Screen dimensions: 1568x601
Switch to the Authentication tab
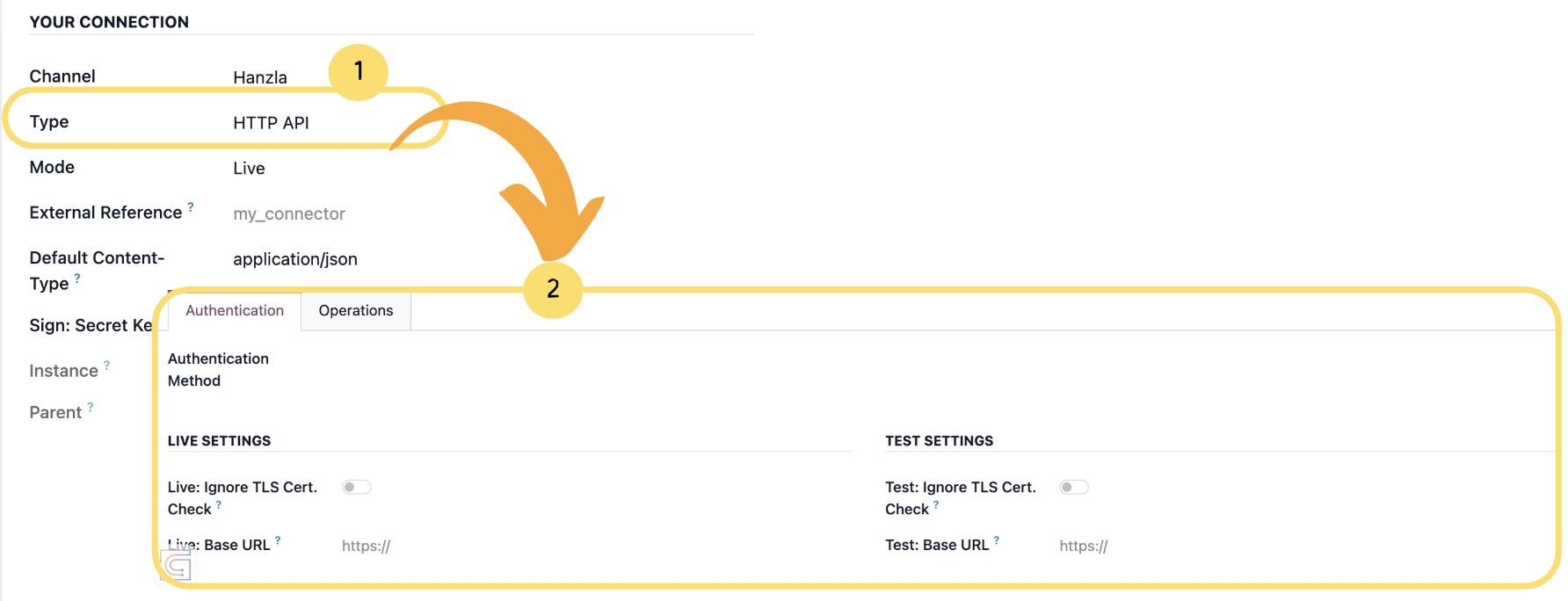pos(235,311)
